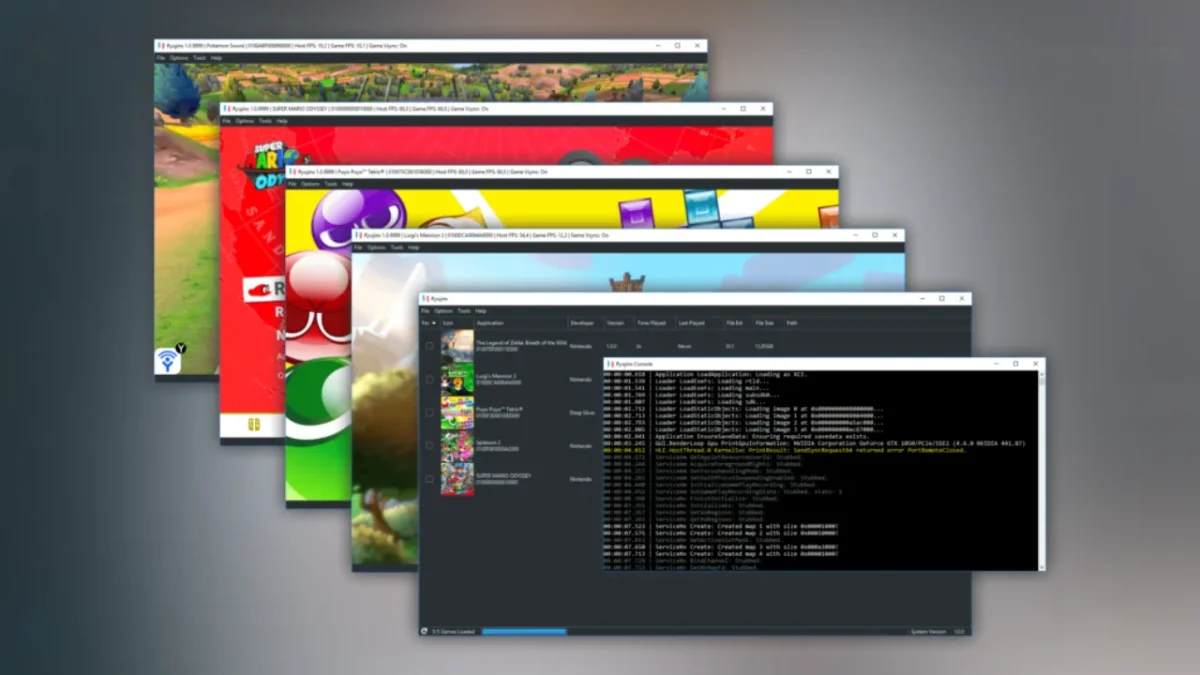Click The Legend of Zelda game icon

click(457, 346)
